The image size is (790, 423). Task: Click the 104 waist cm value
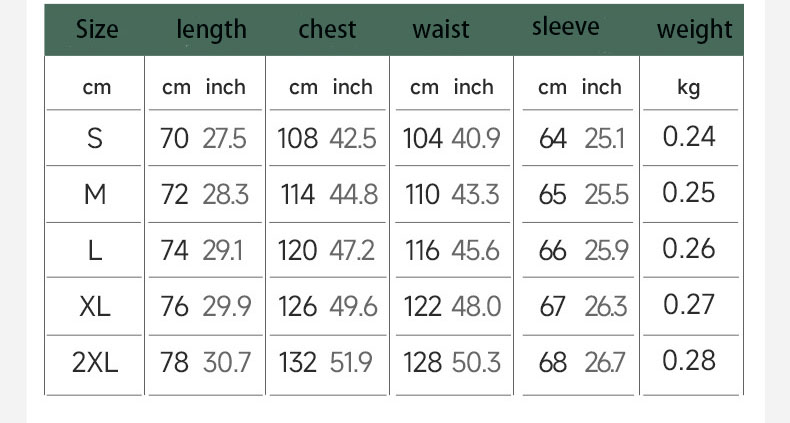point(423,138)
